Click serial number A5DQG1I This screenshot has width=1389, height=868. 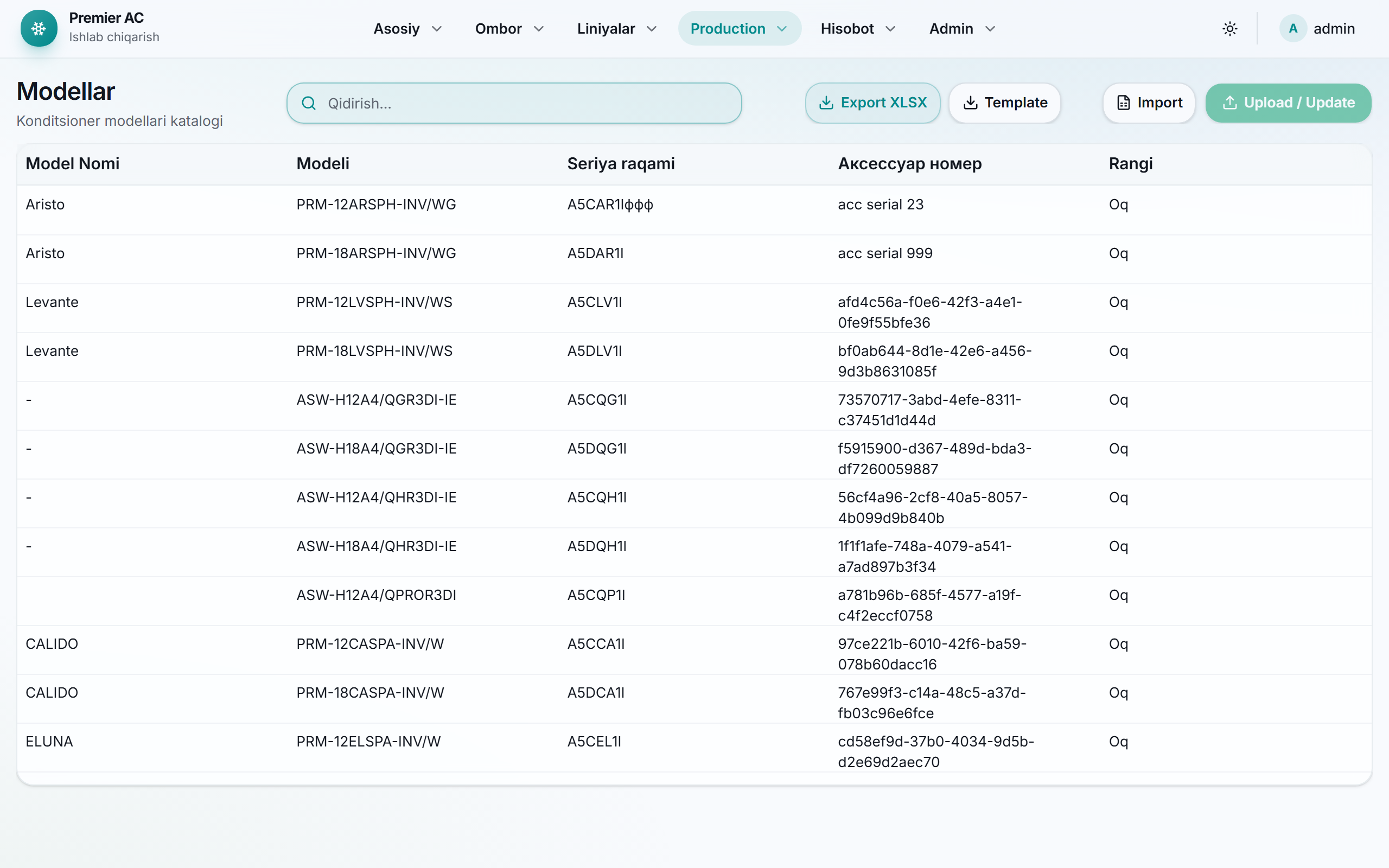pos(597,448)
